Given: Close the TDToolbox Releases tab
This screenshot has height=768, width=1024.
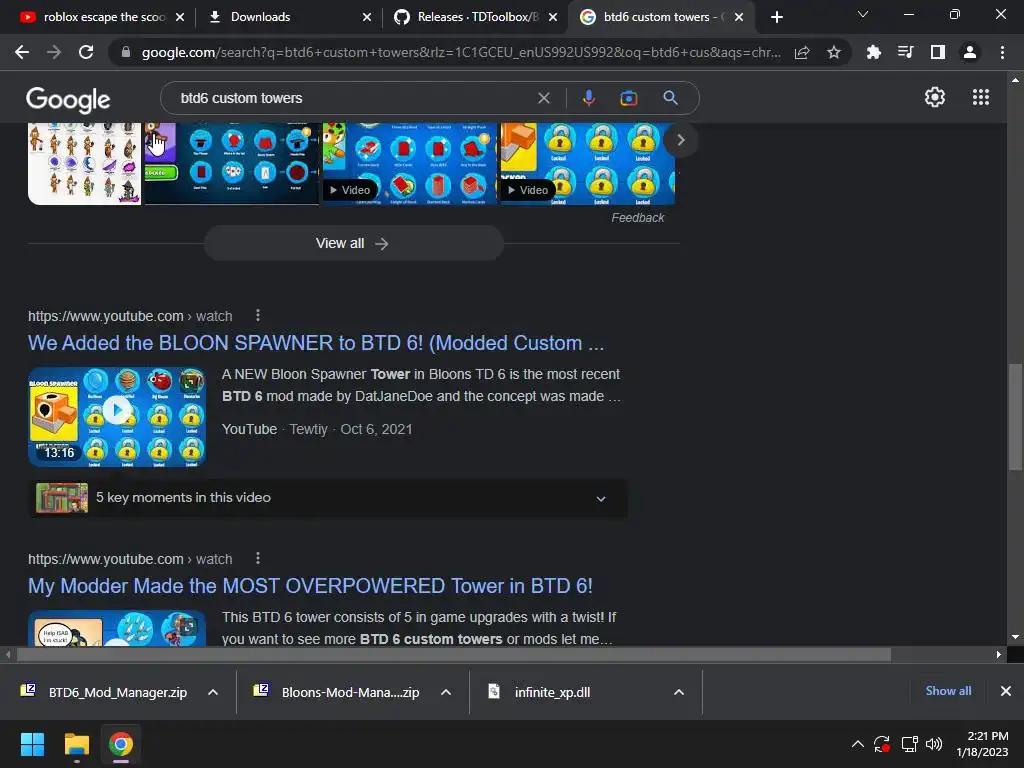Looking at the screenshot, I should click(553, 17).
